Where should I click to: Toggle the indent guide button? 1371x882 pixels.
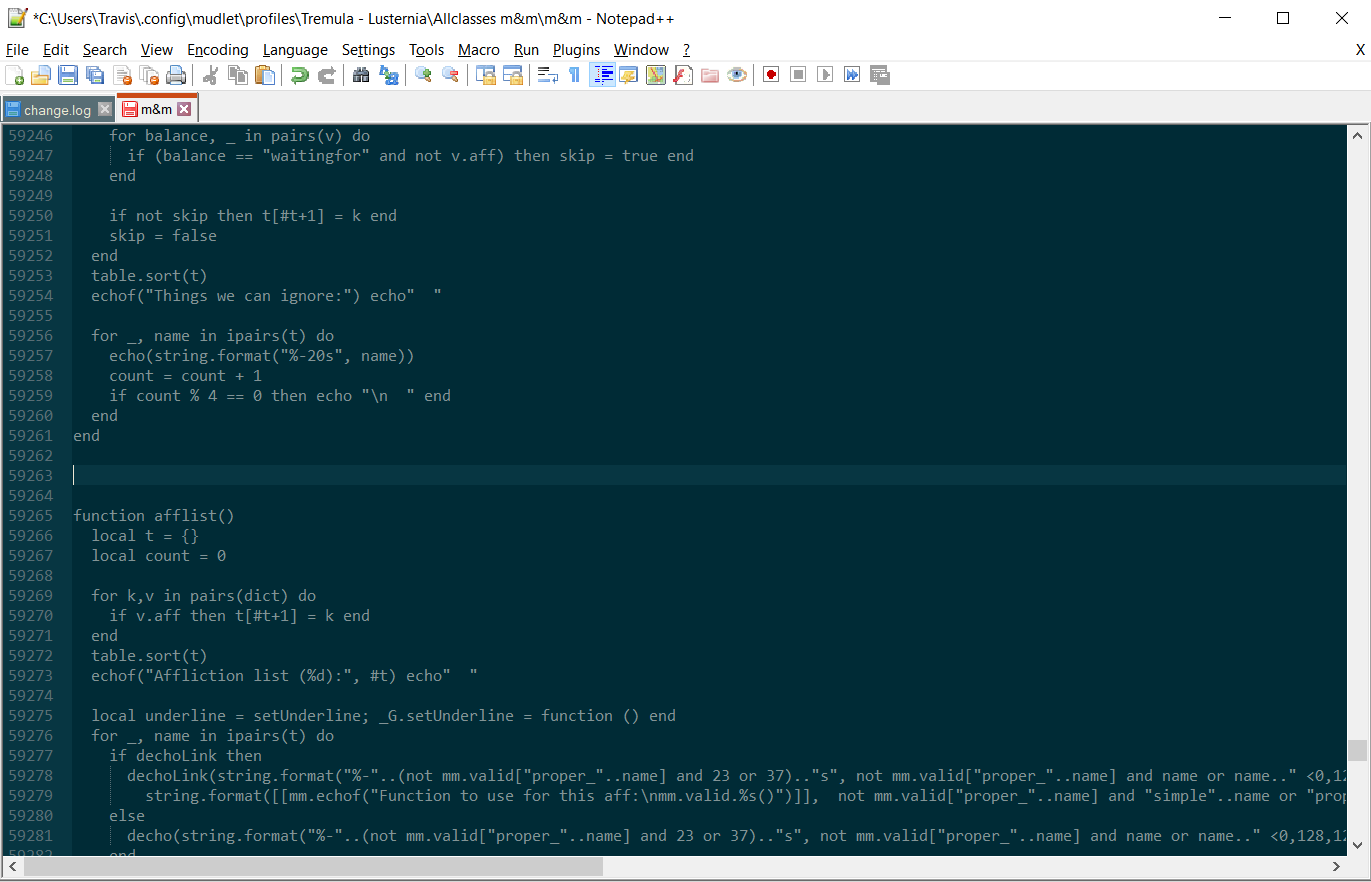point(602,75)
